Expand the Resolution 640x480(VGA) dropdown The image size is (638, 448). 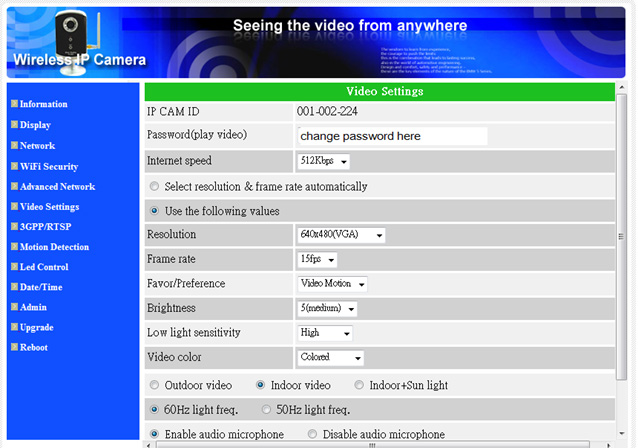point(341,235)
